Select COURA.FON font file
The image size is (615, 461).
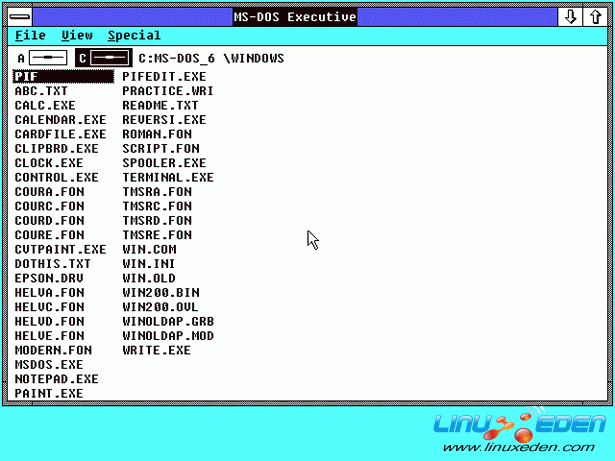pyautogui.click(x=49, y=192)
